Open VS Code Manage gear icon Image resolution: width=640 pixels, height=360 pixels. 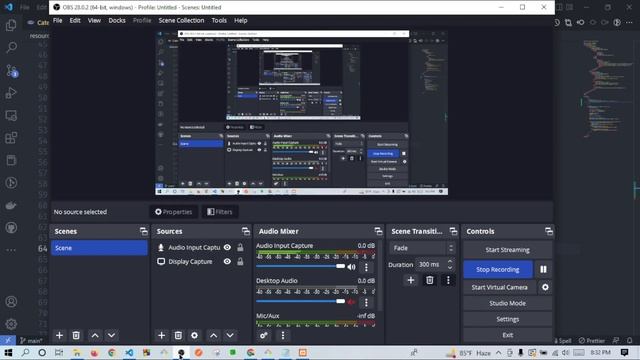[11, 324]
